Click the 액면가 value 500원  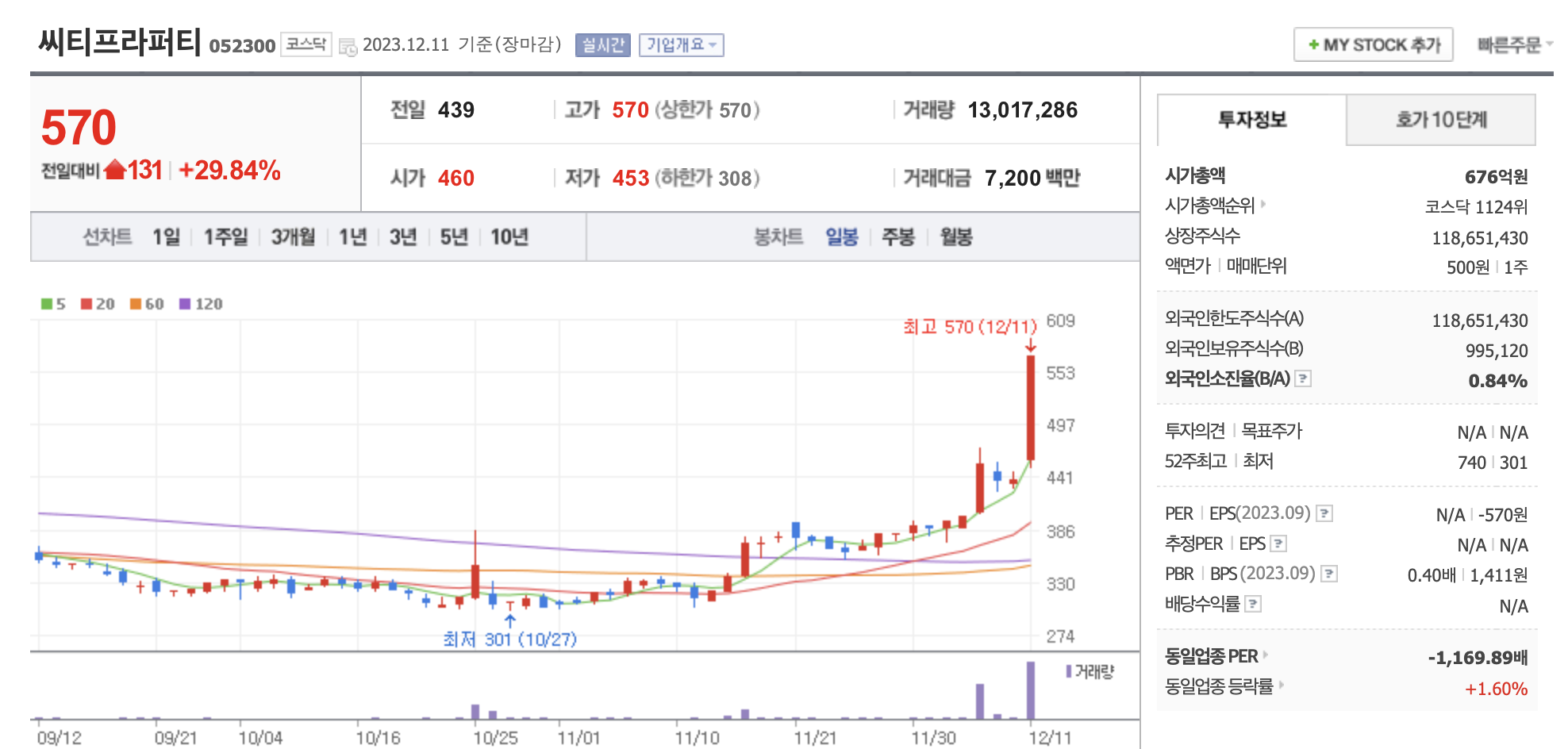[1468, 267]
